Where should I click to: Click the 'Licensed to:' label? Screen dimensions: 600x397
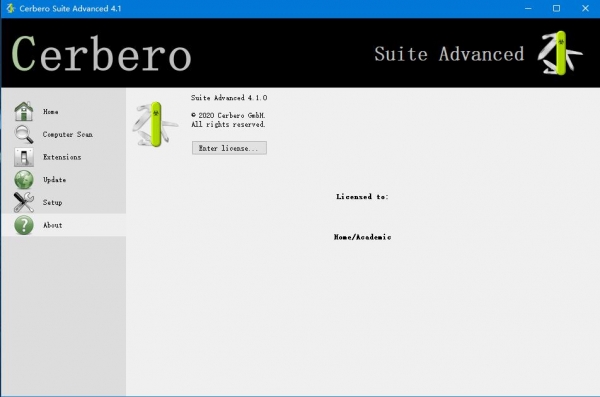(x=362, y=197)
